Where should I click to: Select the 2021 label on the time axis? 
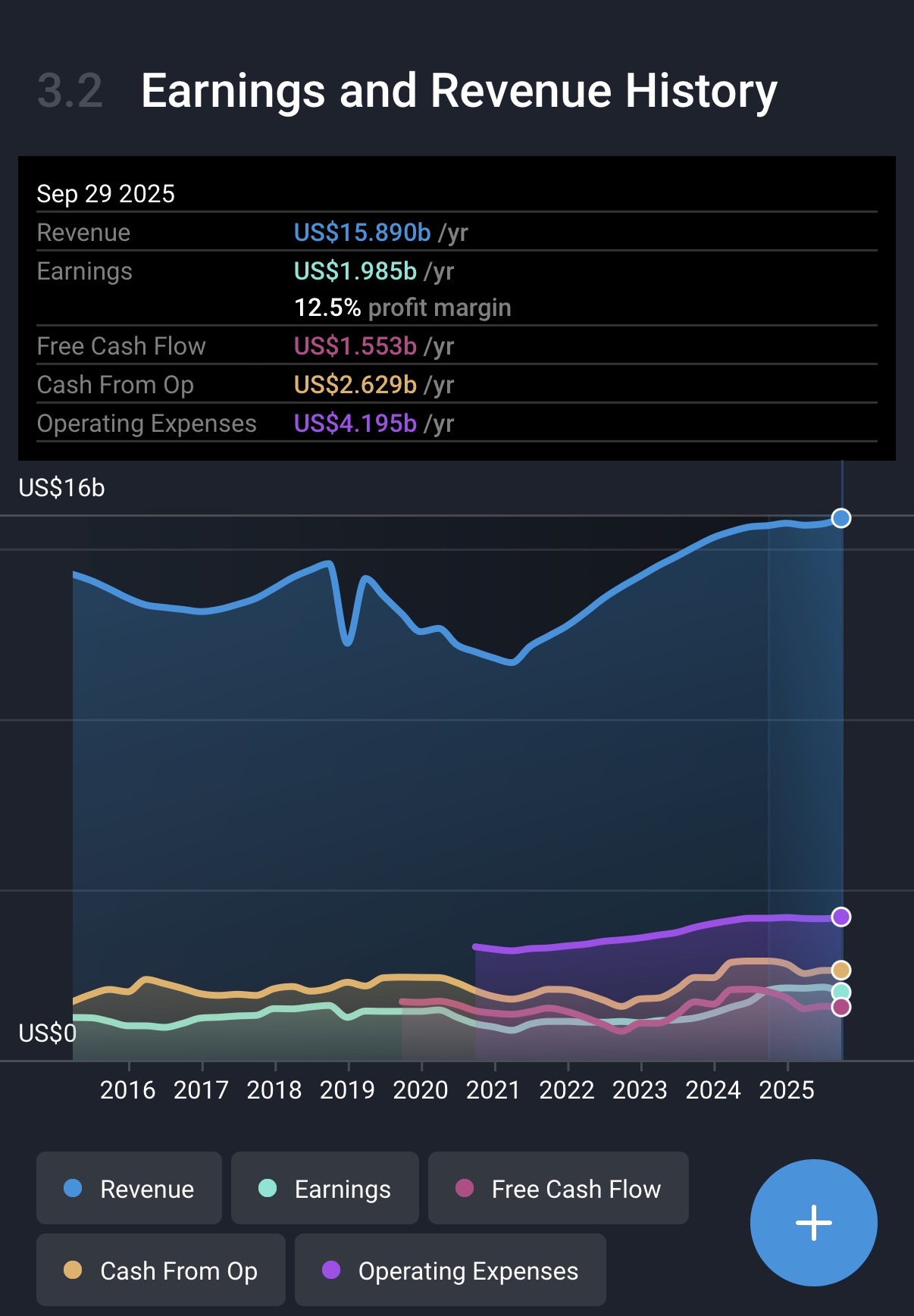pos(493,1089)
